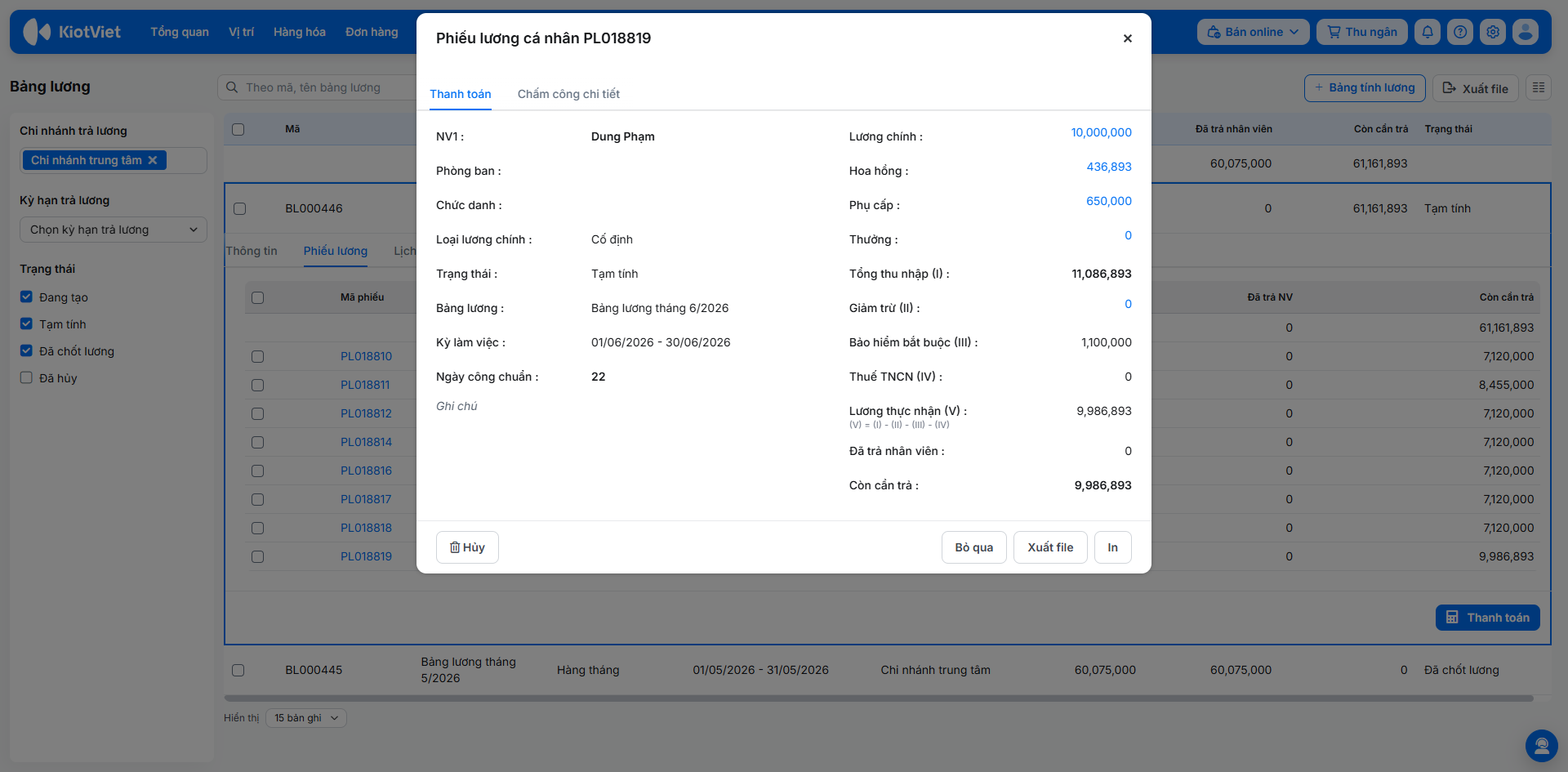Open the Chọn kỳ hạn trả lương dropdown

click(x=114, y=230)
